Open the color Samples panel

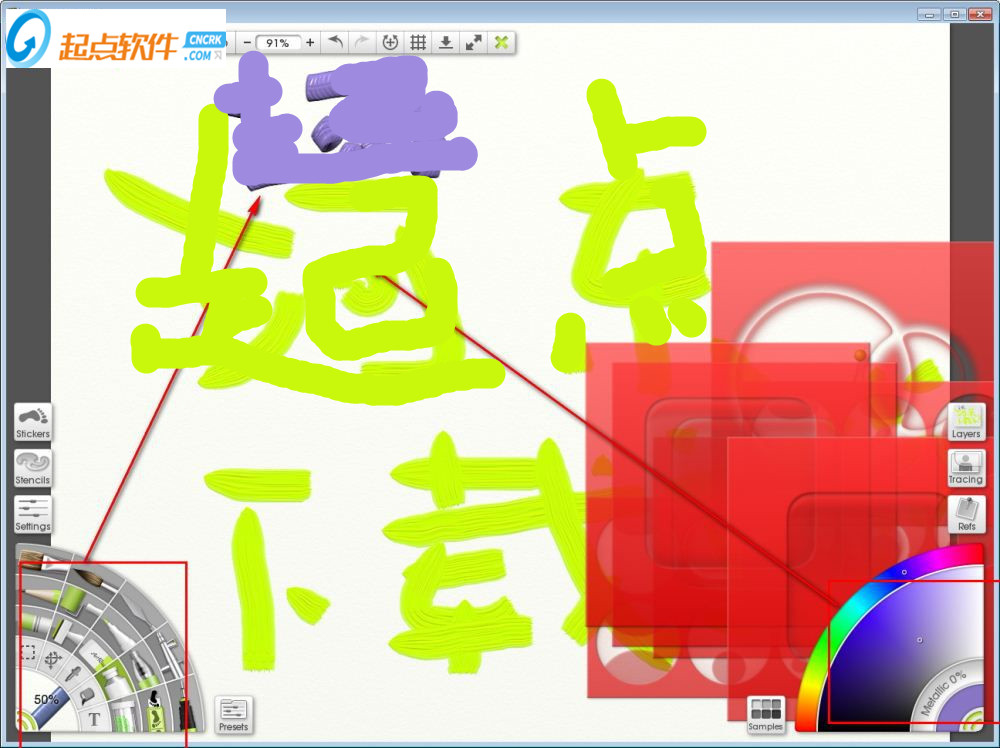(x=765, y=715)
